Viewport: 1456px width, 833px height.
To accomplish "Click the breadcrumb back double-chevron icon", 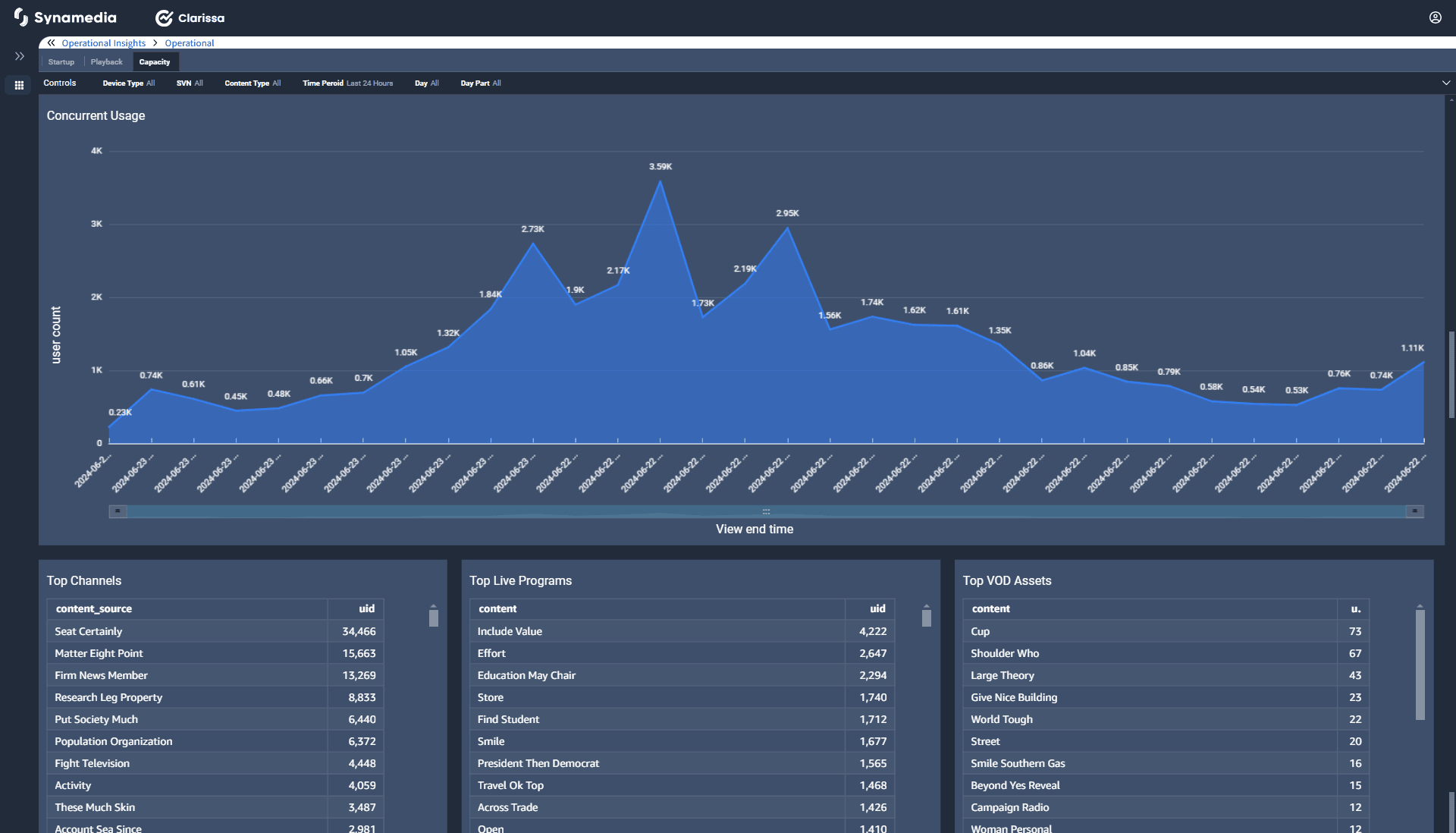I will (x=51, y=43).
